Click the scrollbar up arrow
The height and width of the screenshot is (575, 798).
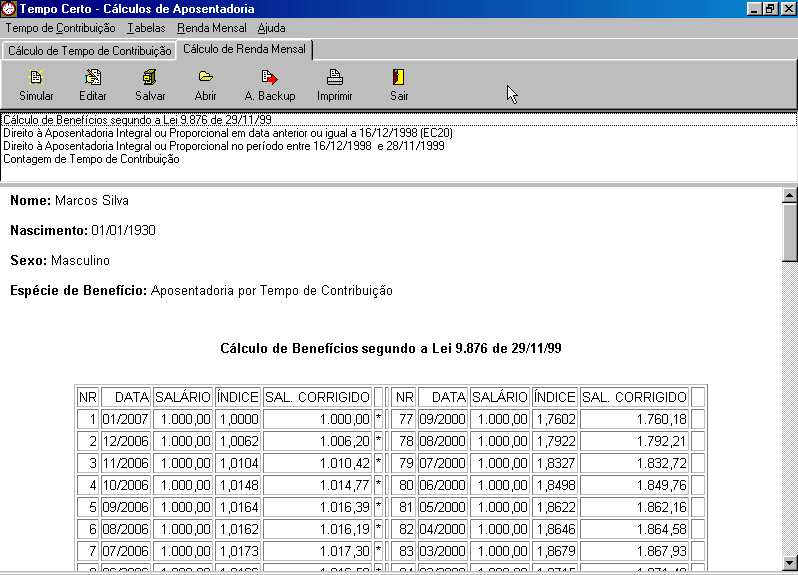pos(789,195)
